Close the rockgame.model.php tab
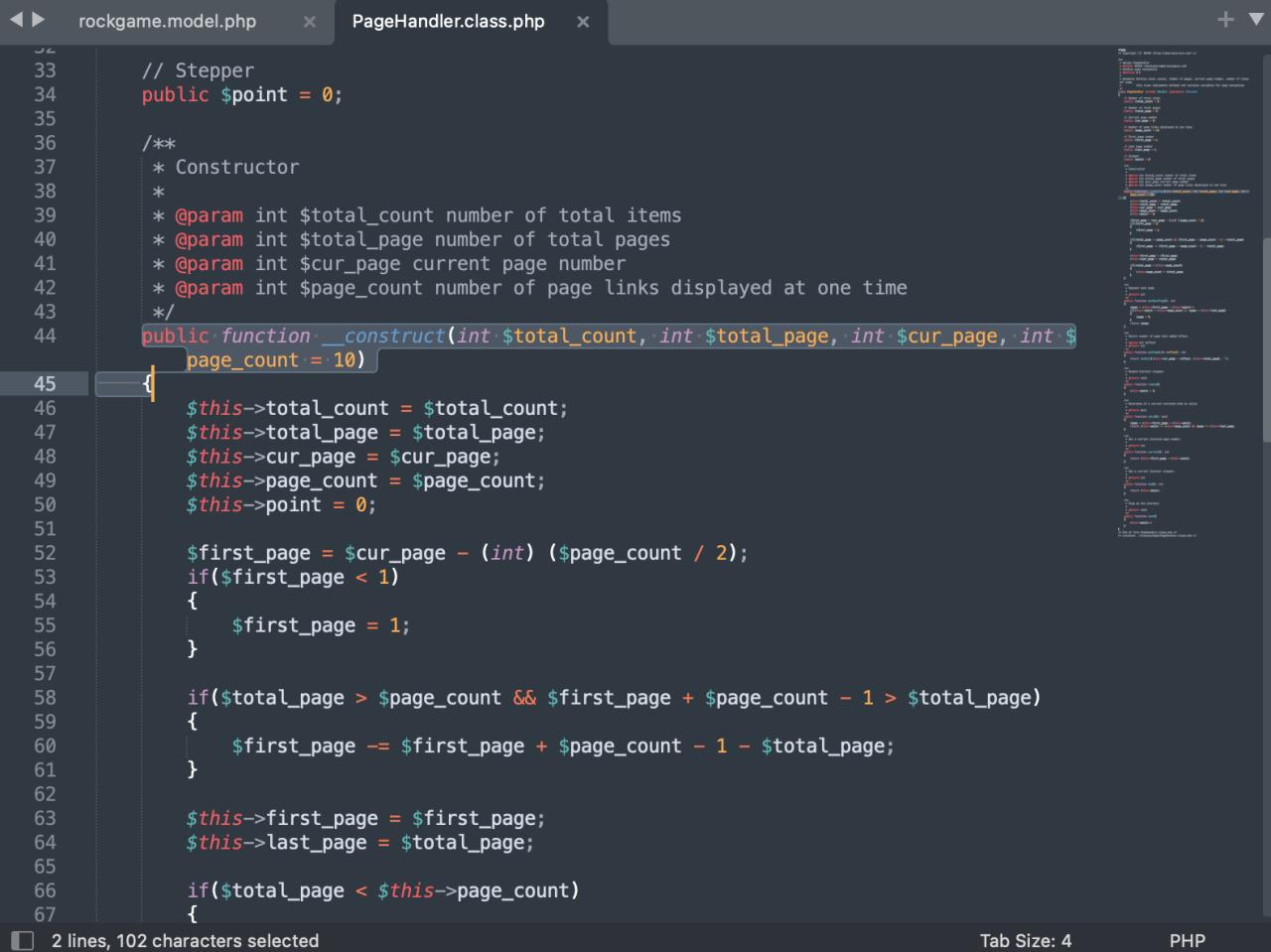 [309, 22]
